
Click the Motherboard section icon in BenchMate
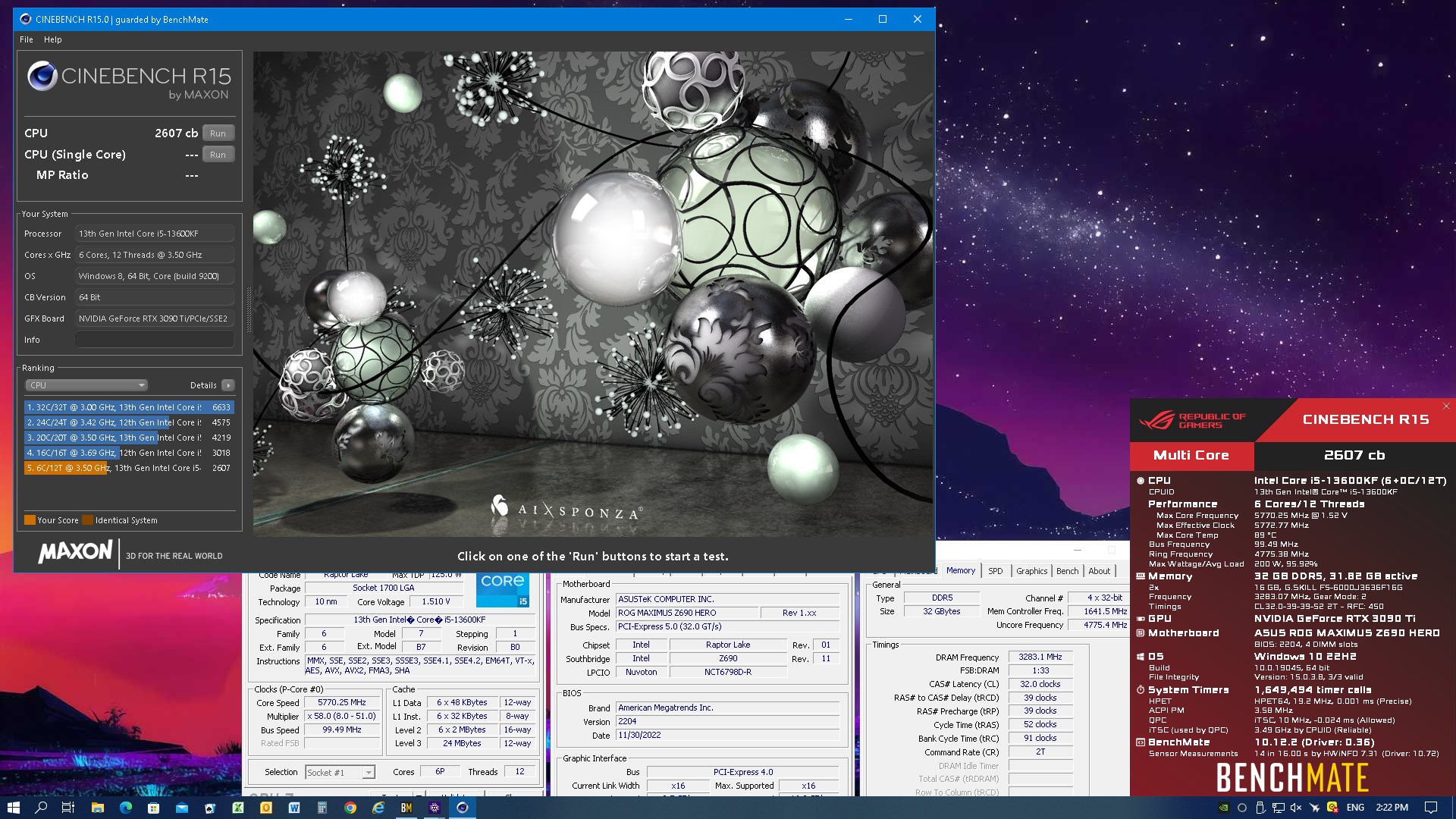(x=1141, y=633)
